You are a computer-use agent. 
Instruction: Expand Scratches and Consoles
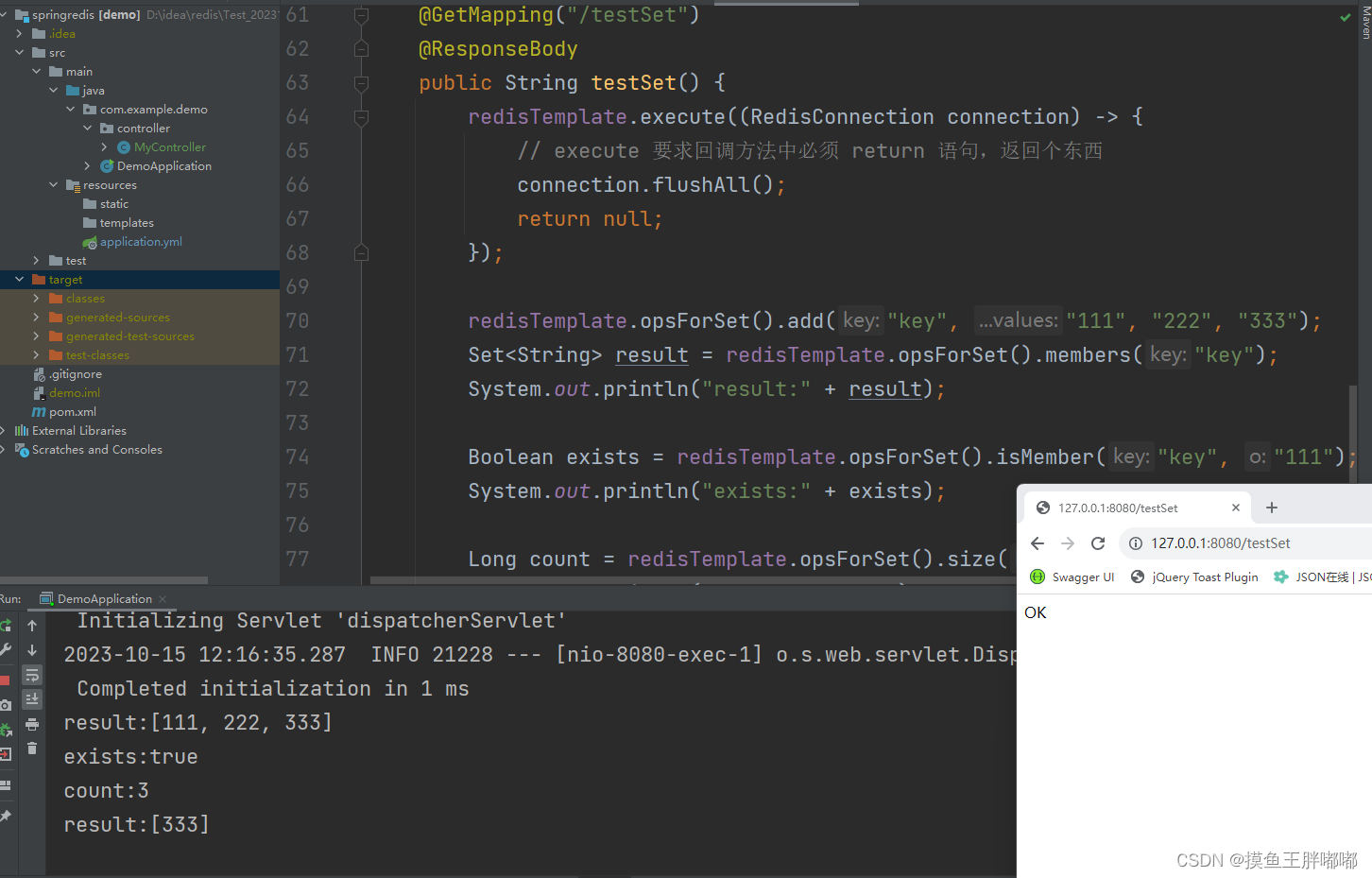tap(4, 450)
